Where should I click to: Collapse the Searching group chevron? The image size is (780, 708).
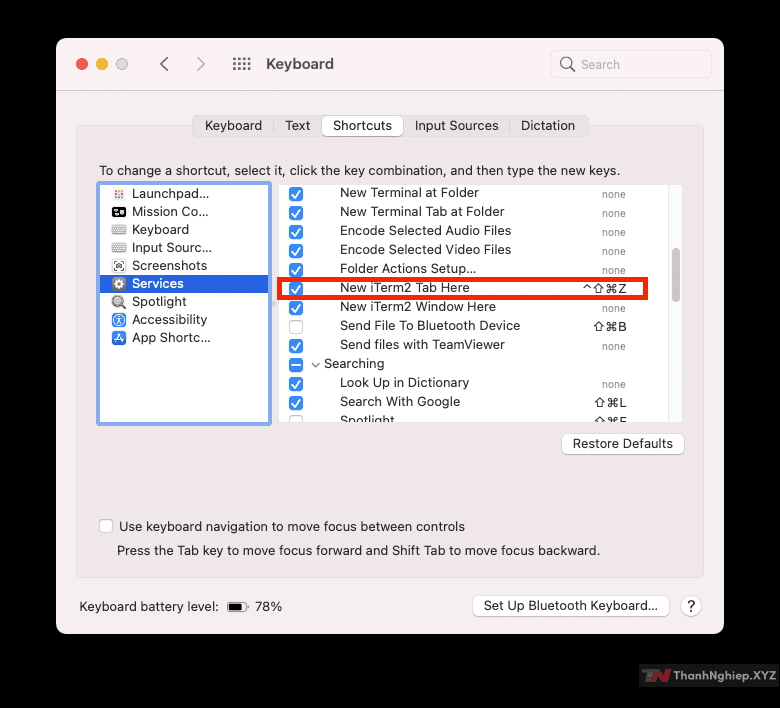coord(315,365)
